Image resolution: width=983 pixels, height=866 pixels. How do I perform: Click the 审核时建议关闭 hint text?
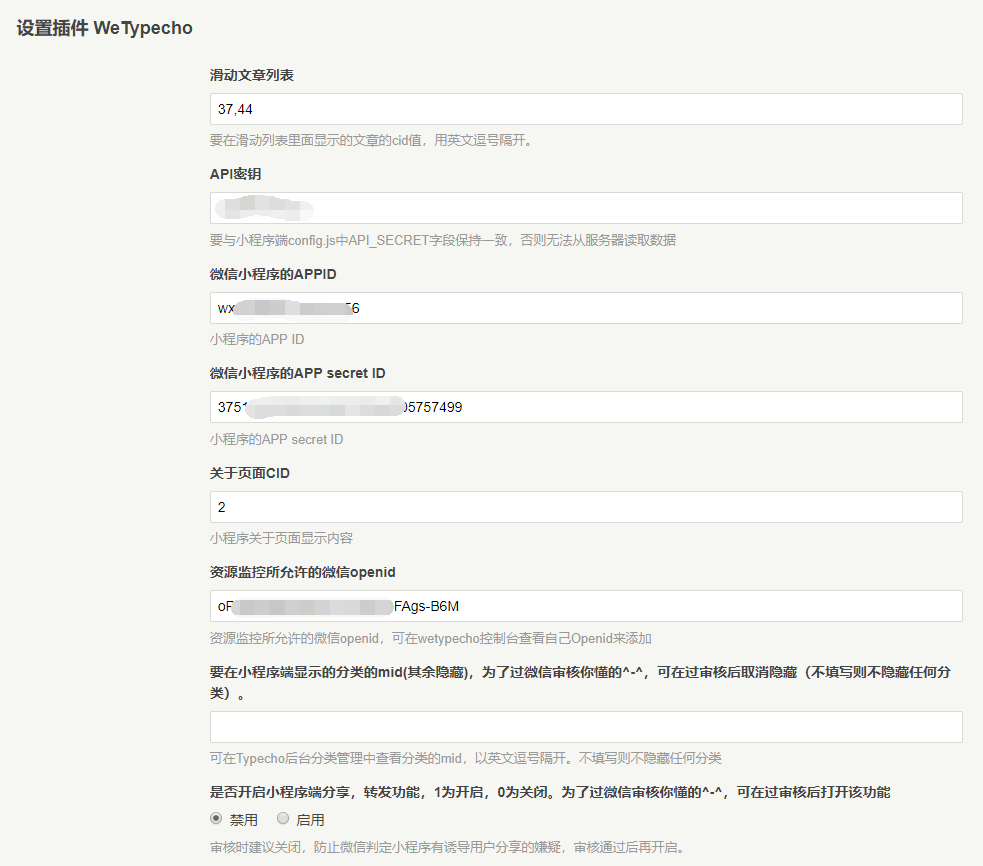(x=448, y=847)
